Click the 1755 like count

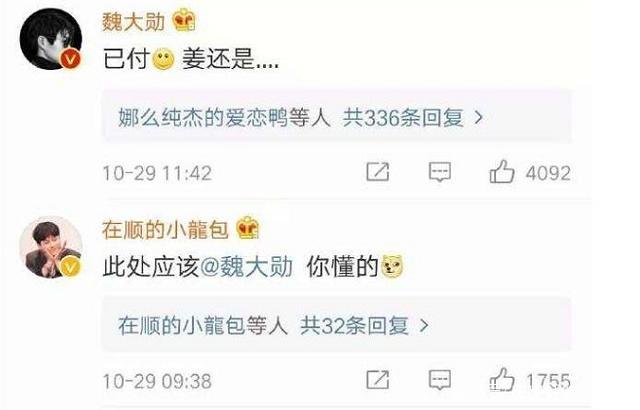pos(548,381)
